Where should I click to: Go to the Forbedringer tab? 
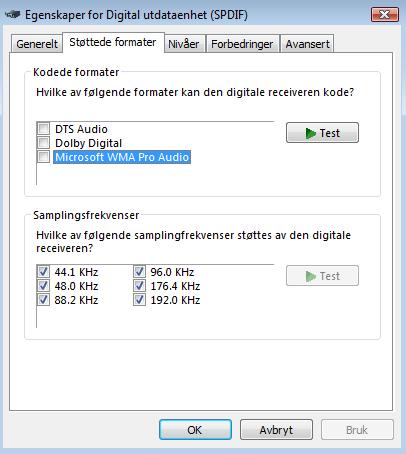pos(242,44)
